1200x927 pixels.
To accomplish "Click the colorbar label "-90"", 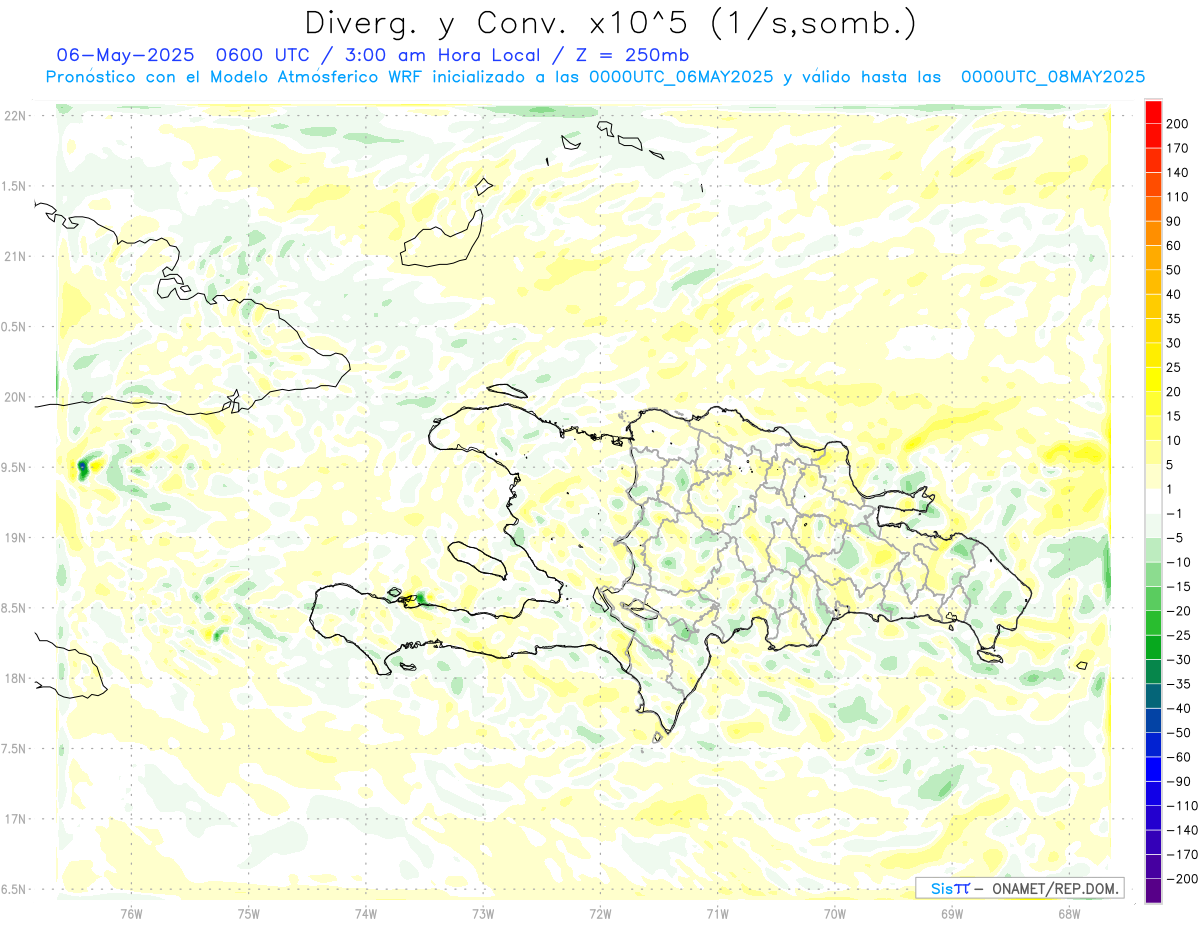I will [x=1180, y=782].
